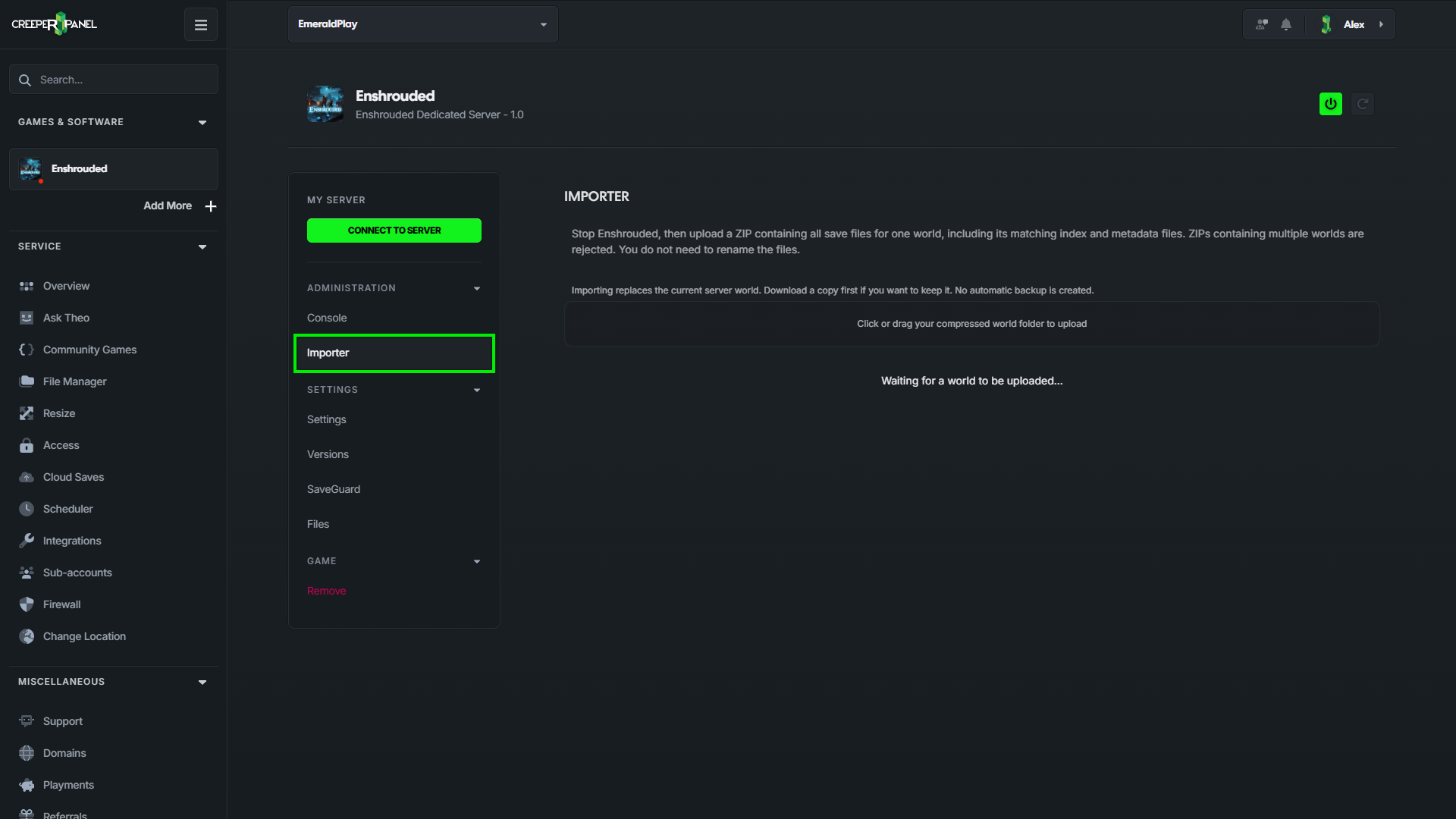The image size is (1456, 819).
Task: Open the Alex account menu
Action: coord(1354,24)
